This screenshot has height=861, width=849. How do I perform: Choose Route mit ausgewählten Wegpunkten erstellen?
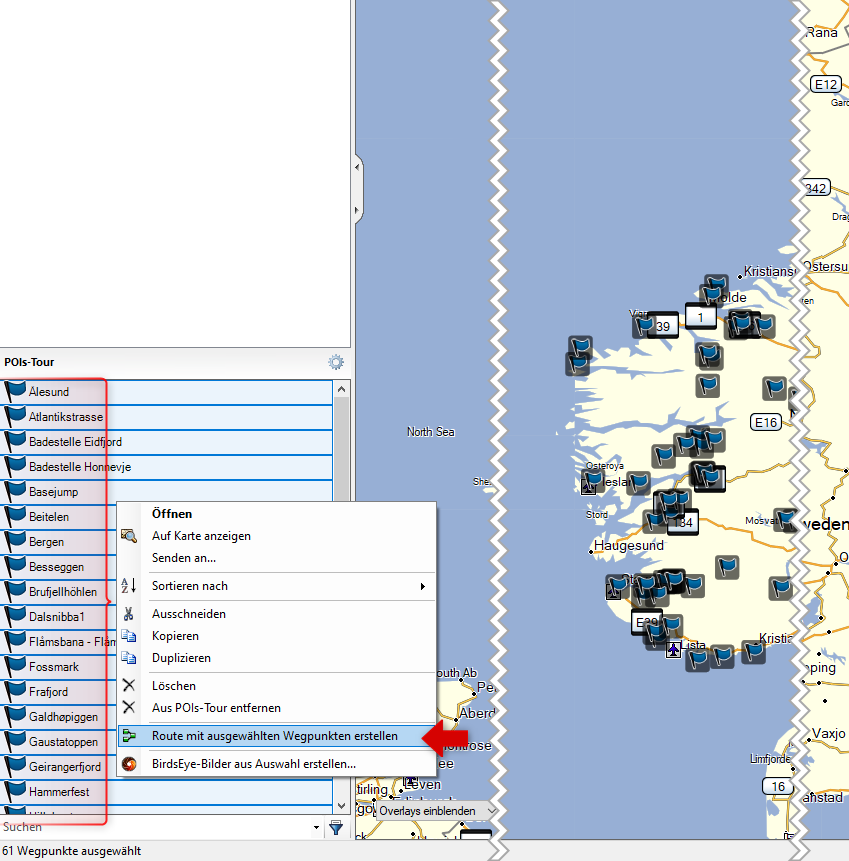click(x=274, y=736)
